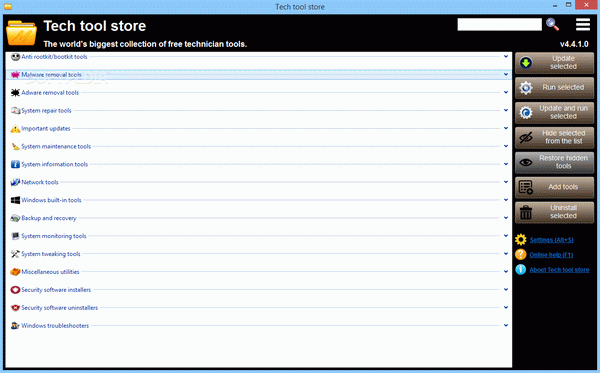The height and width of the screenshot is (373, 600).
Task: Expand Adware removal tools chevron
Action: [506, 92]
